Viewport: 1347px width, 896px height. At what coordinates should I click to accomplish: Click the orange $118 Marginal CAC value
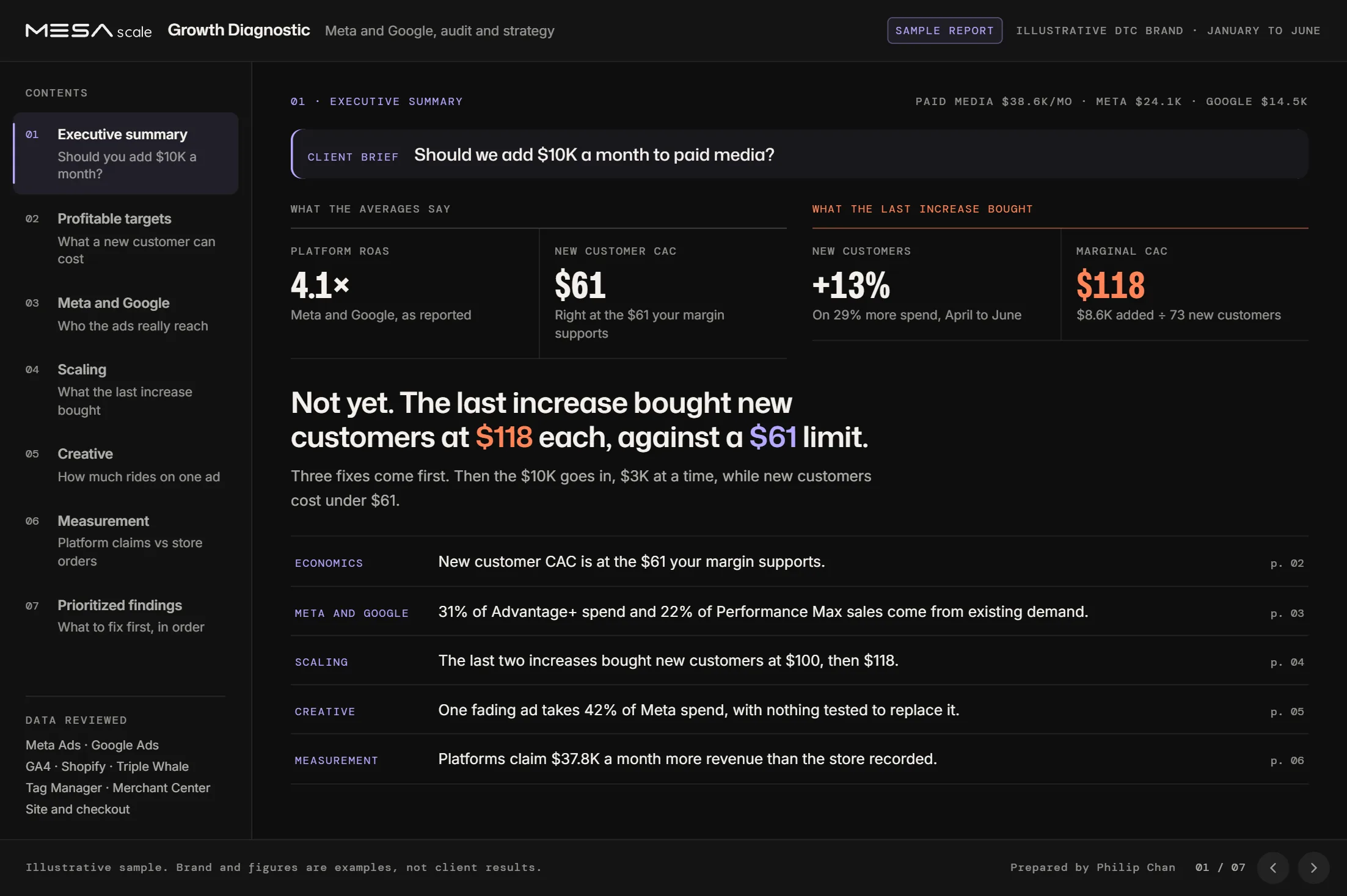(1110, 285)
